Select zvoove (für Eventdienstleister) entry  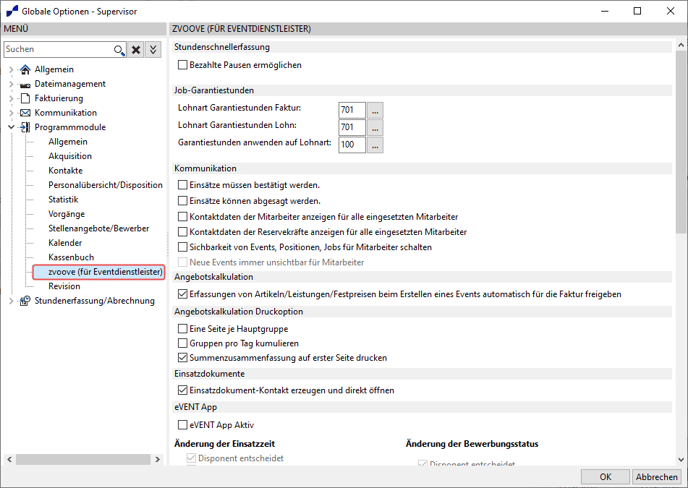(x=99, y=272)
